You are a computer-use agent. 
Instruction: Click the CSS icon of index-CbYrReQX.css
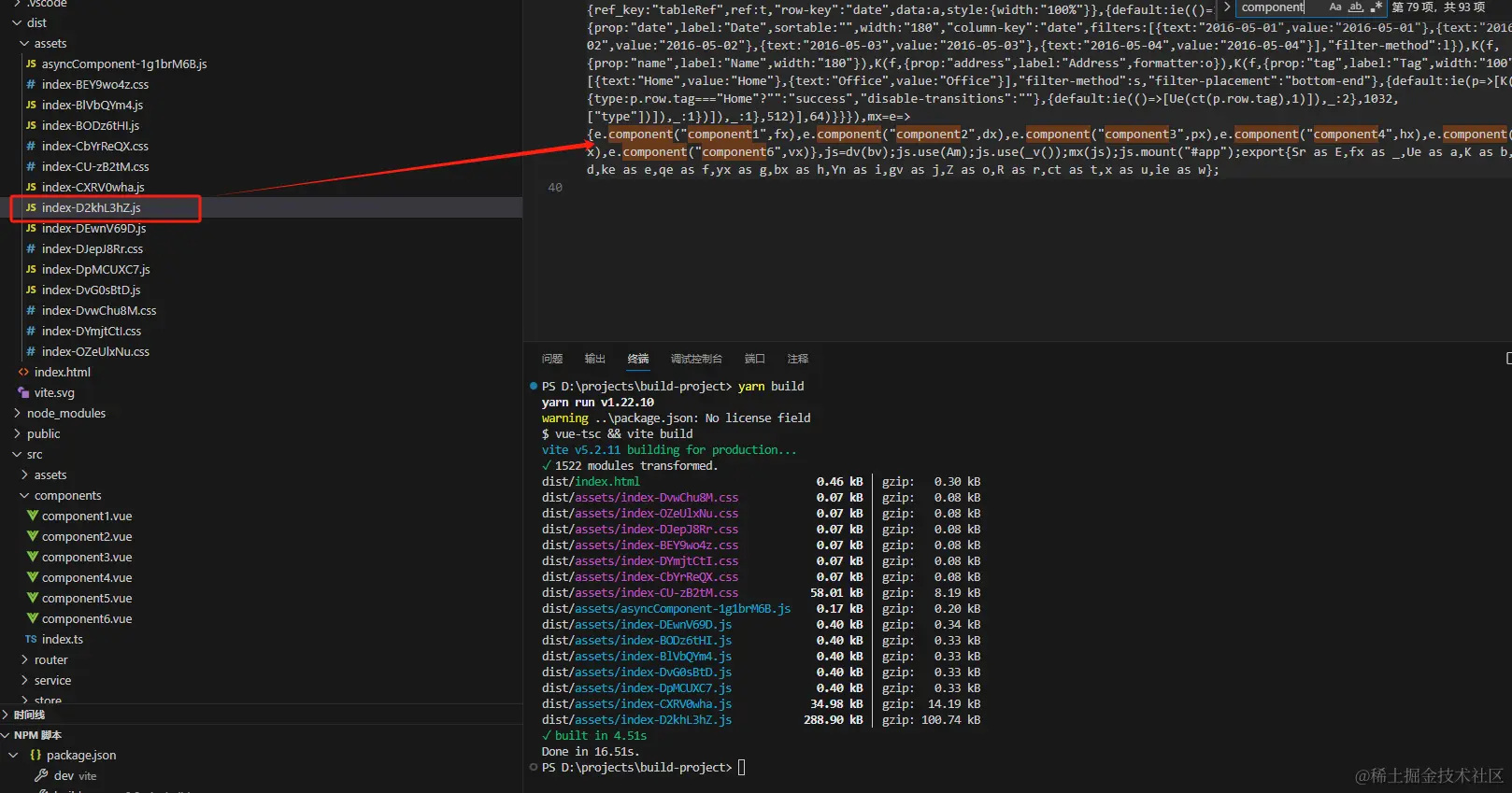coord(32,146)
